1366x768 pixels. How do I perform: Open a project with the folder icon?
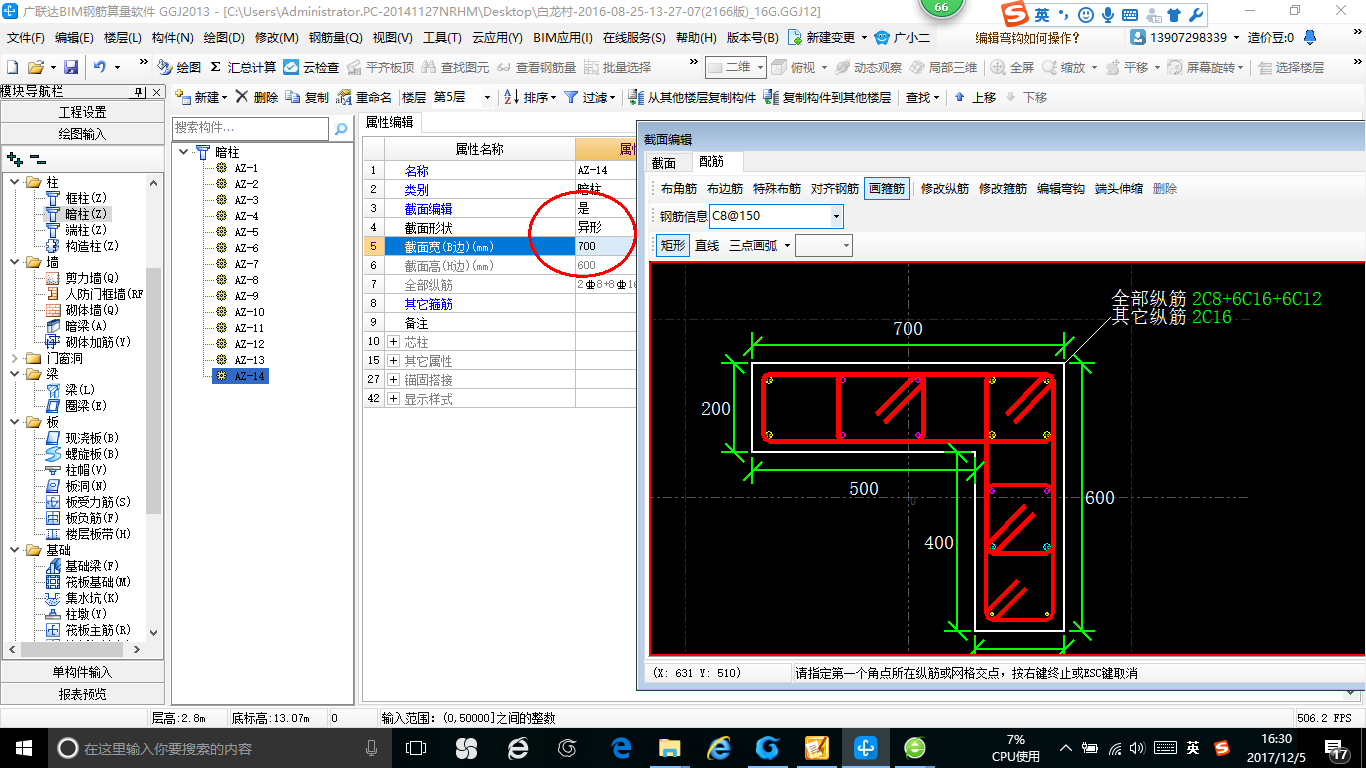pyautogui.click(x=35, y=67)
